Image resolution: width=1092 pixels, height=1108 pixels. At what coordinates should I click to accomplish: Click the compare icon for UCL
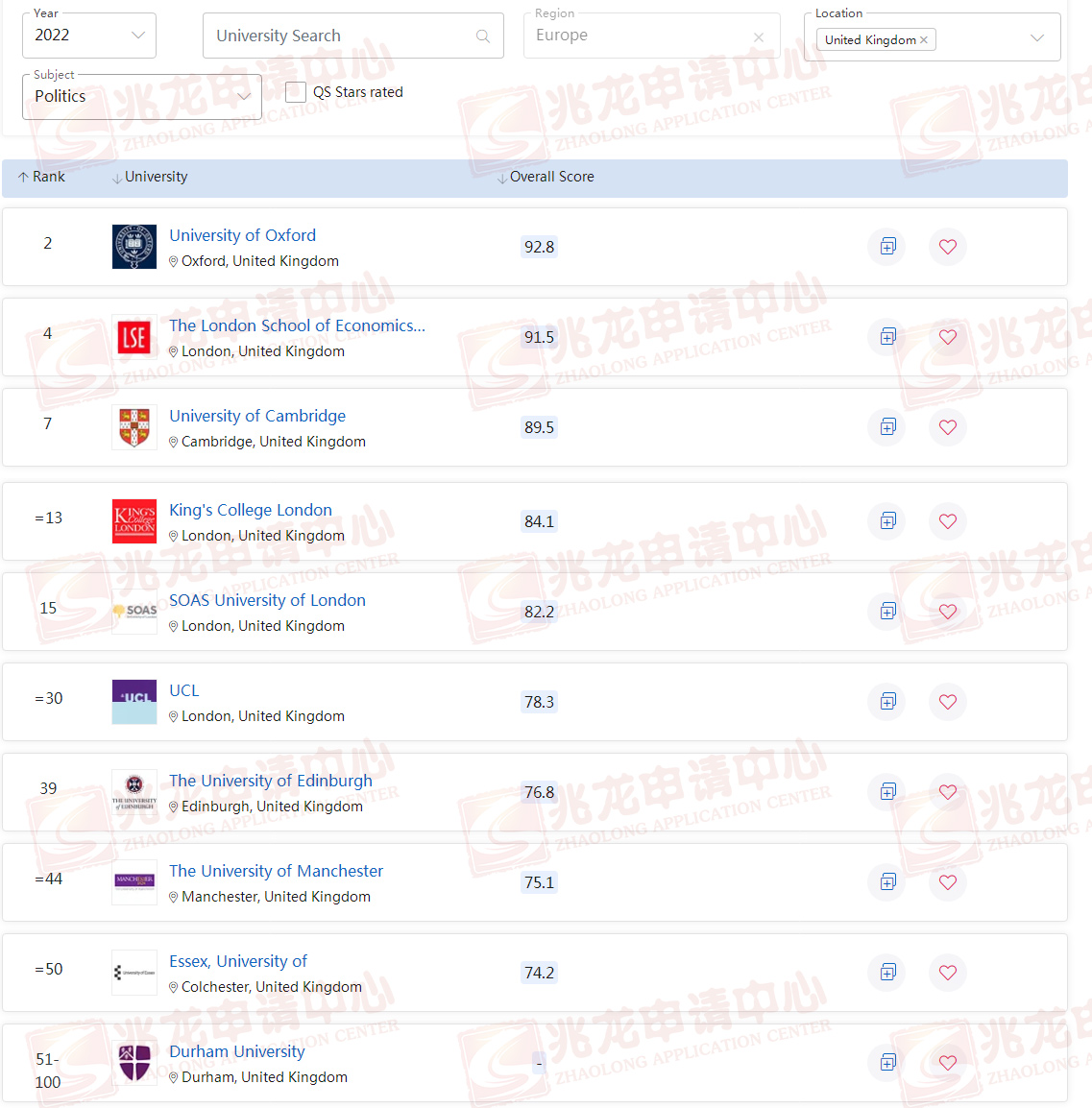886,702
